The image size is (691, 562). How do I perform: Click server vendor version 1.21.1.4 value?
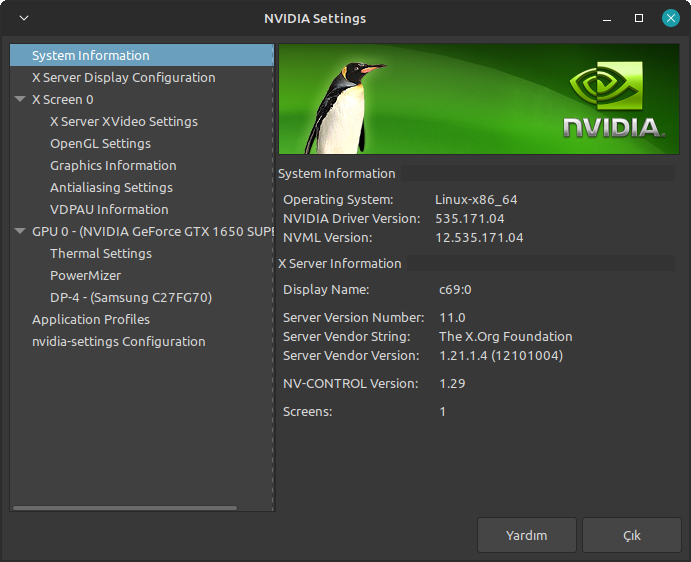pyautogui.click(x=501, y=356)
